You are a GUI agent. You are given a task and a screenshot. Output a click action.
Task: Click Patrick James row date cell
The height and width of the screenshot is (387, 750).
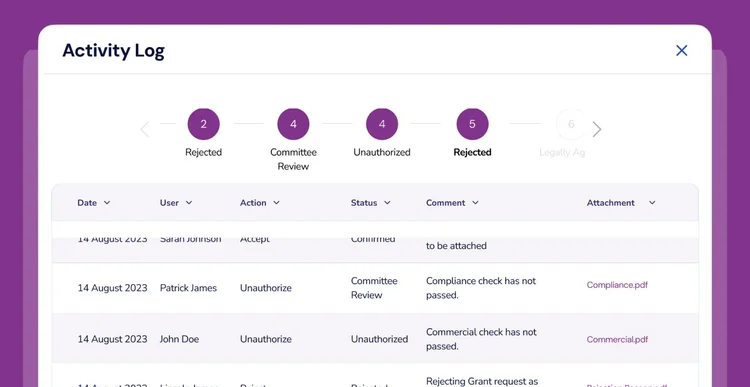(112, 288)
